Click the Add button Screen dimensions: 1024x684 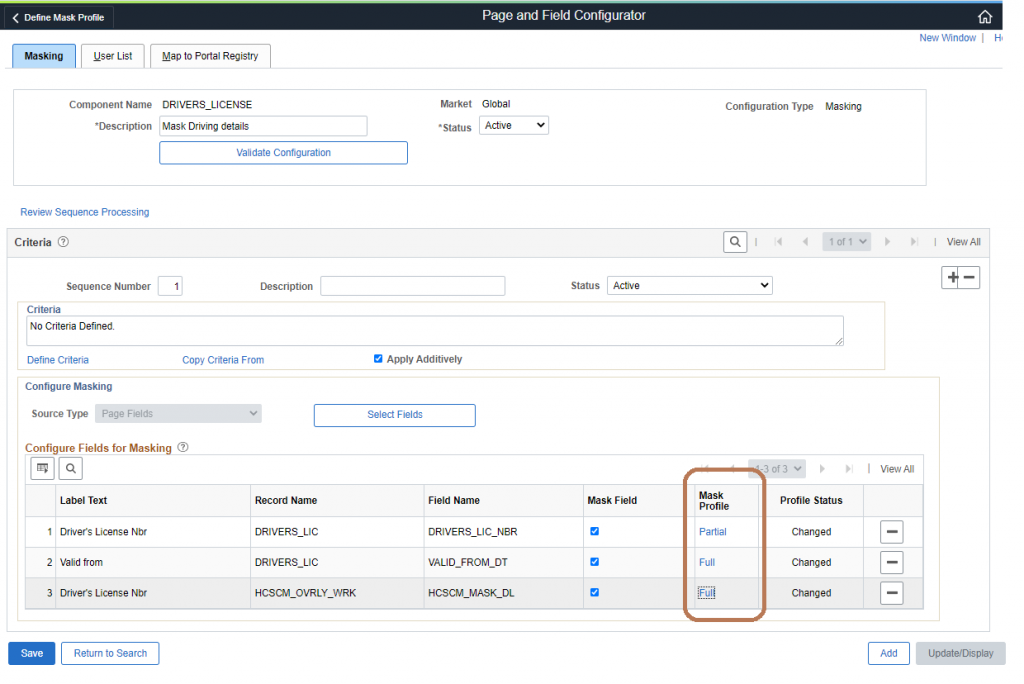coord(889,653)
